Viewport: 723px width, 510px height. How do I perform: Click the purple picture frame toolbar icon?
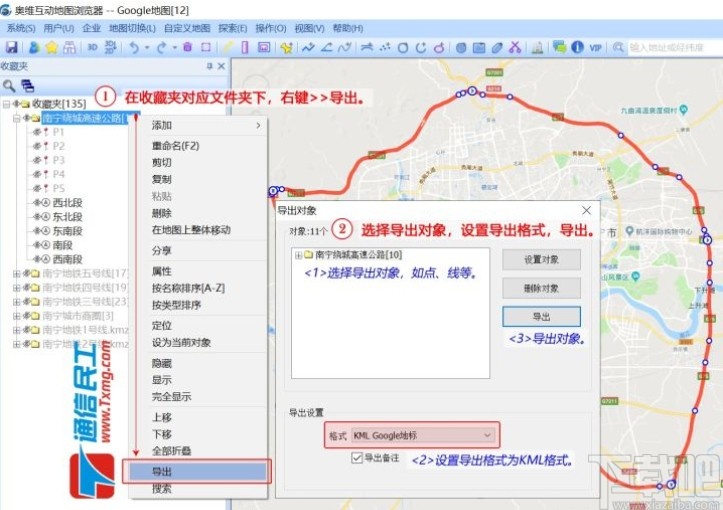tap(264, 47)
